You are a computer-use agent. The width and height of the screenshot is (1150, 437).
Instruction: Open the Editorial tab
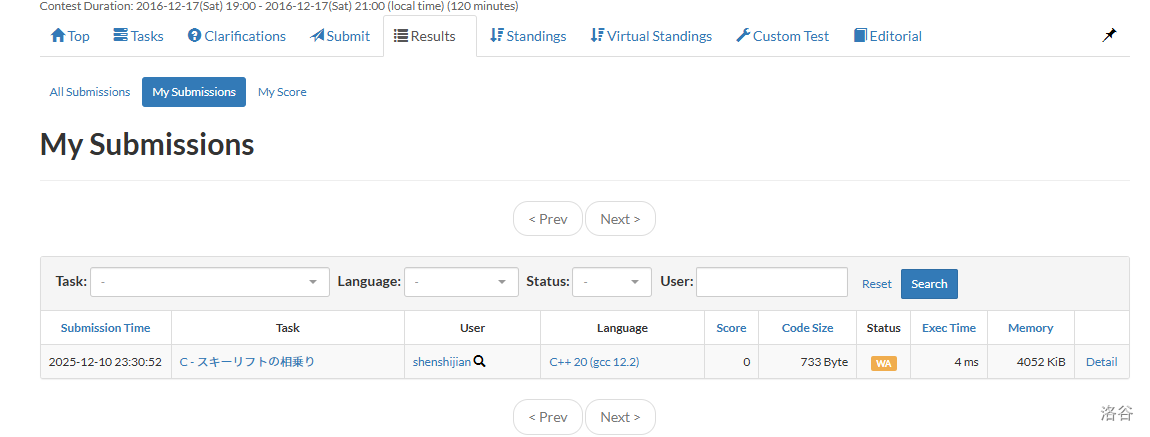pyautogui.click(x=888, y=36)
